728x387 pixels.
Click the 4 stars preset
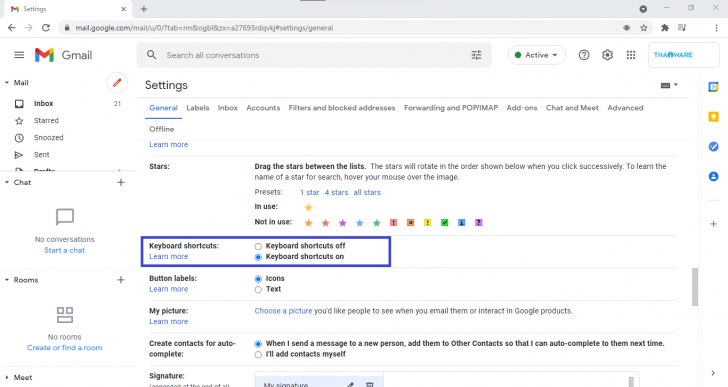(x=336, y=192)
